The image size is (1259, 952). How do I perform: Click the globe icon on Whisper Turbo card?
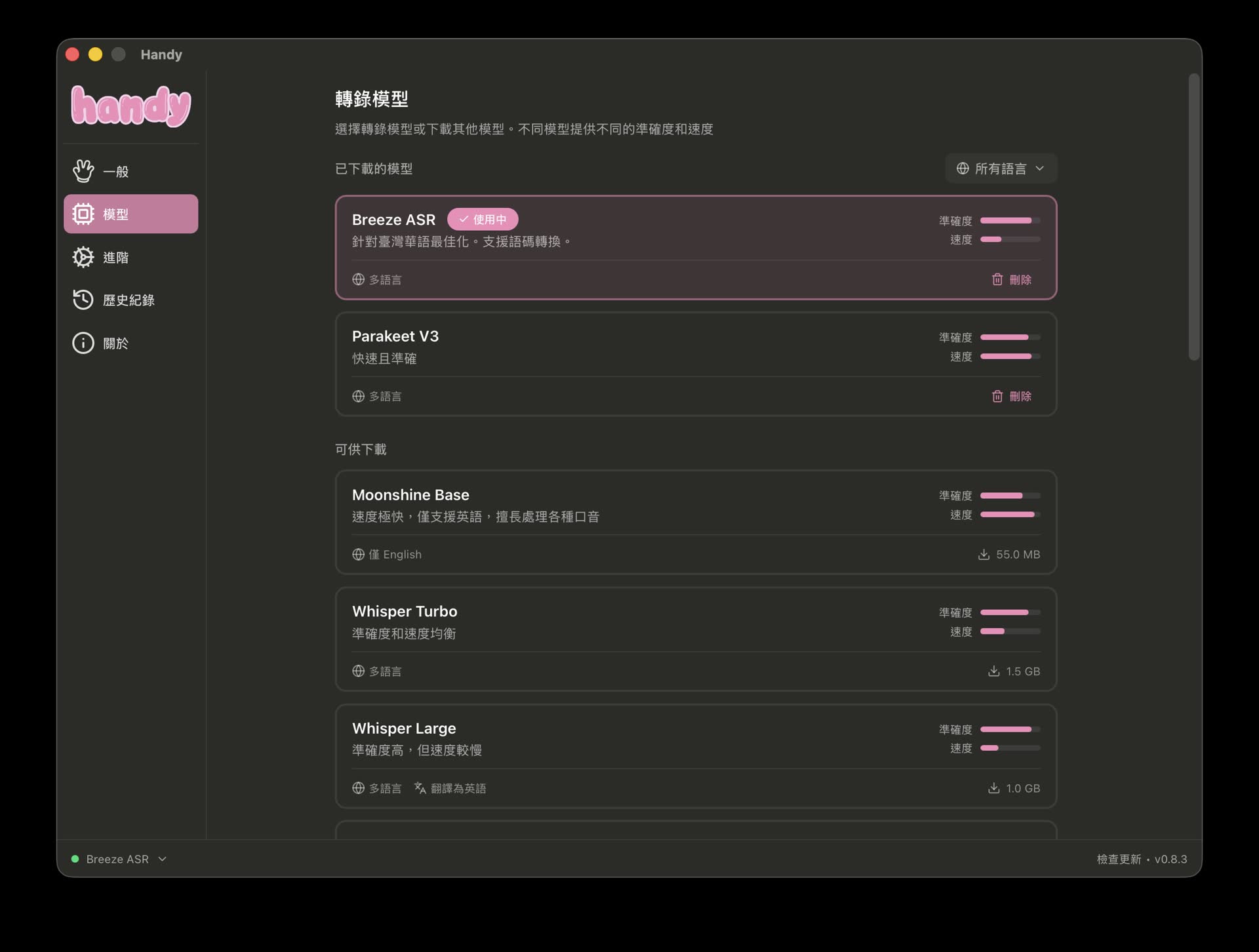(358, 671)
